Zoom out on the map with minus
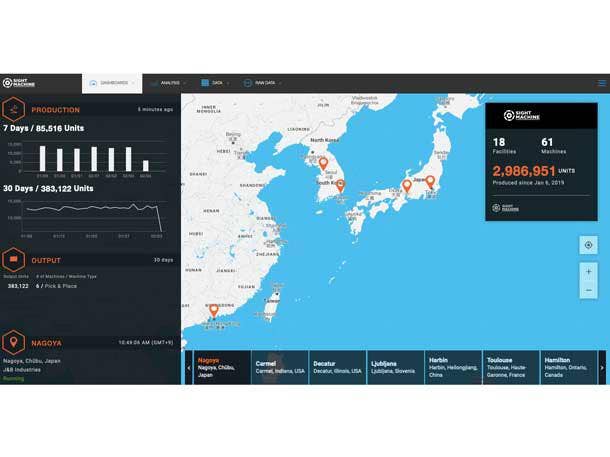 588,289
